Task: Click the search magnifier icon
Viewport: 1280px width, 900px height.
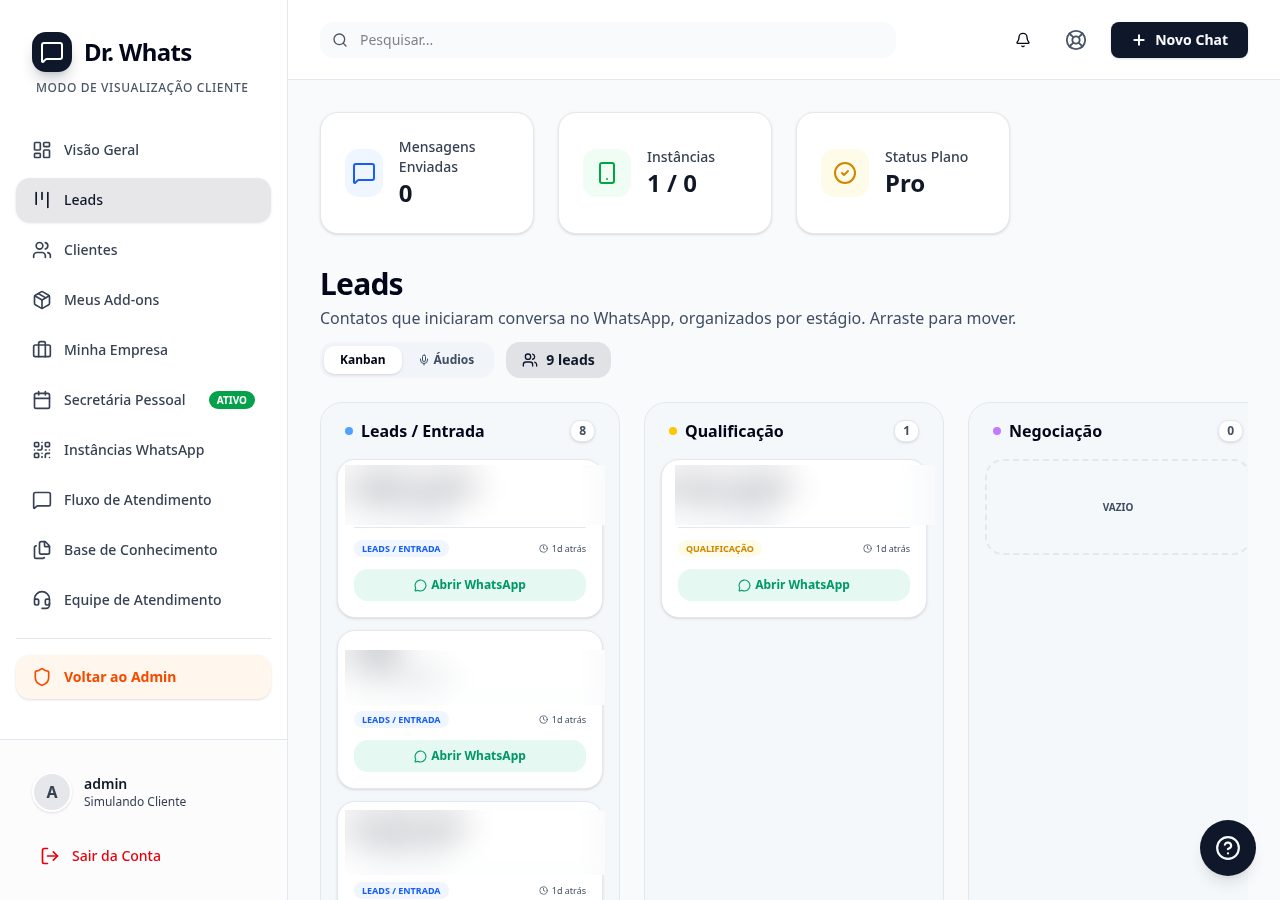Action: click(340, 40)
